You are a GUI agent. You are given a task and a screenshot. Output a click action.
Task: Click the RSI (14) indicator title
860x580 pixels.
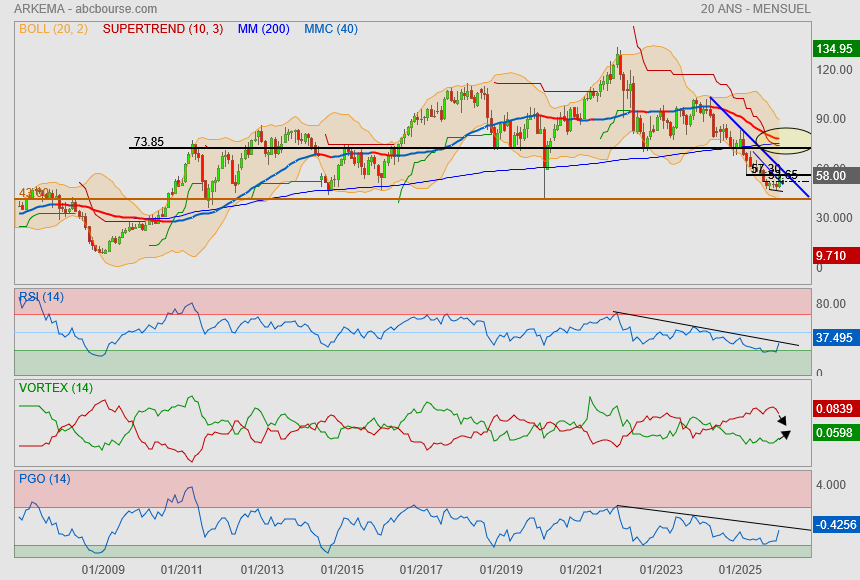click(x=41, y=296)
